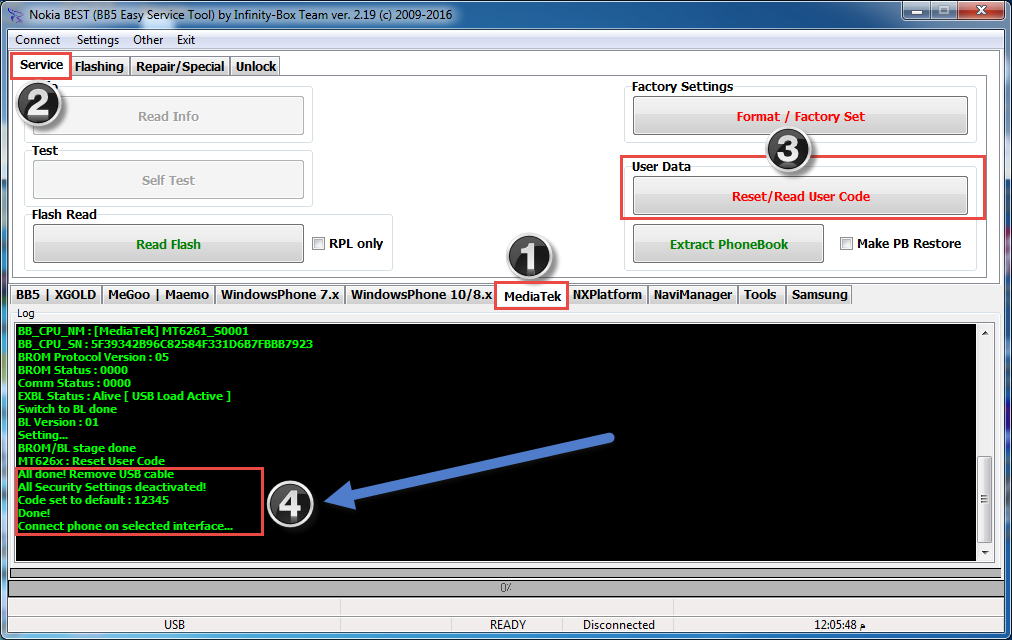
Task: Switch to the Repair/Special tab
Action: coord(180,66)
